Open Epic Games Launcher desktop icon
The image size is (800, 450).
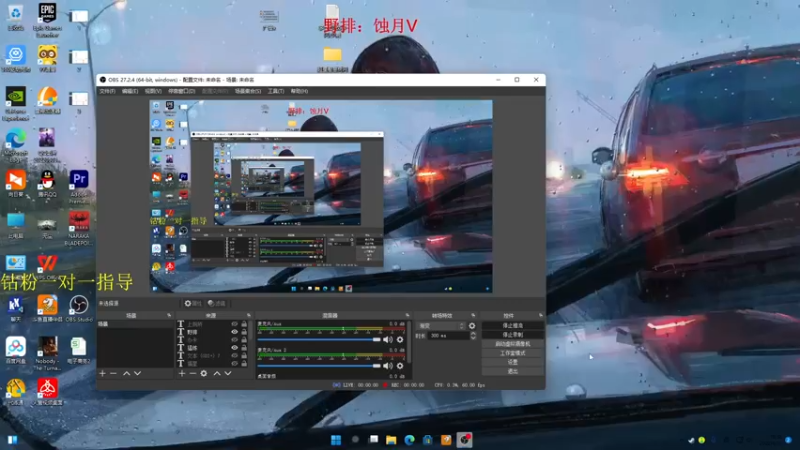point(47,20)
